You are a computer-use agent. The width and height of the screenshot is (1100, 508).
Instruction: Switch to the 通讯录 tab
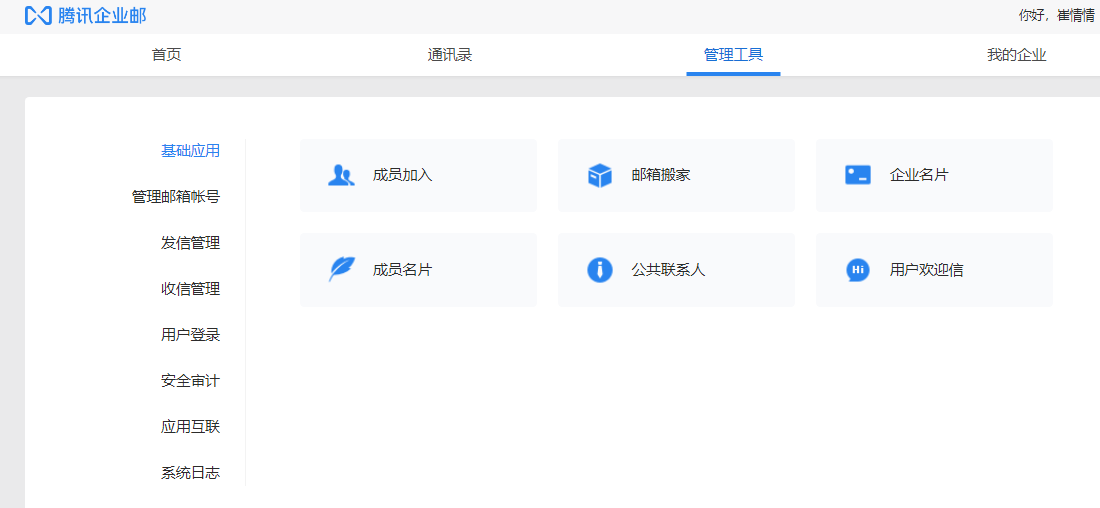tap(449, 55)
